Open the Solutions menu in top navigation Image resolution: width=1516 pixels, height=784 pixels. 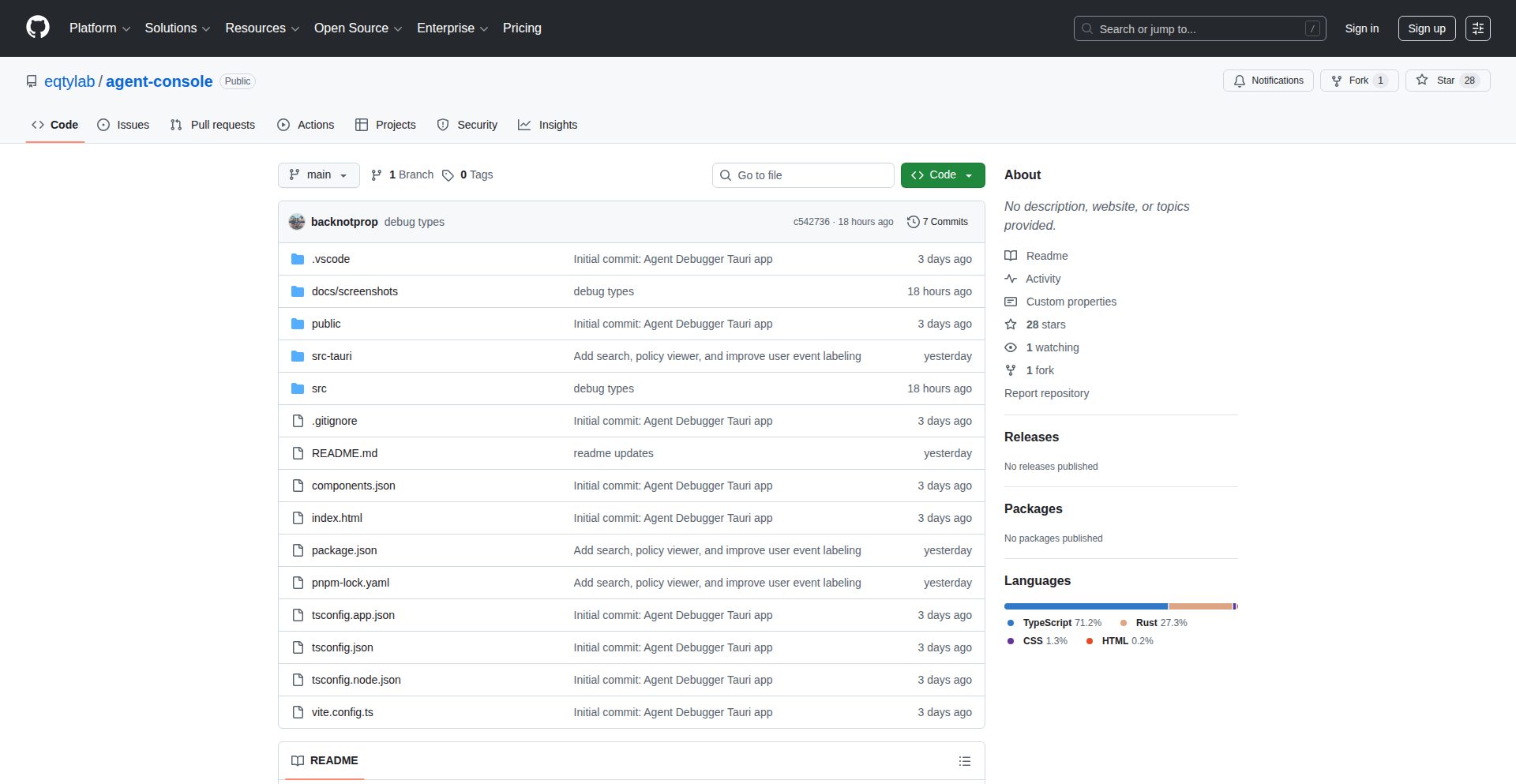point(176,28)
